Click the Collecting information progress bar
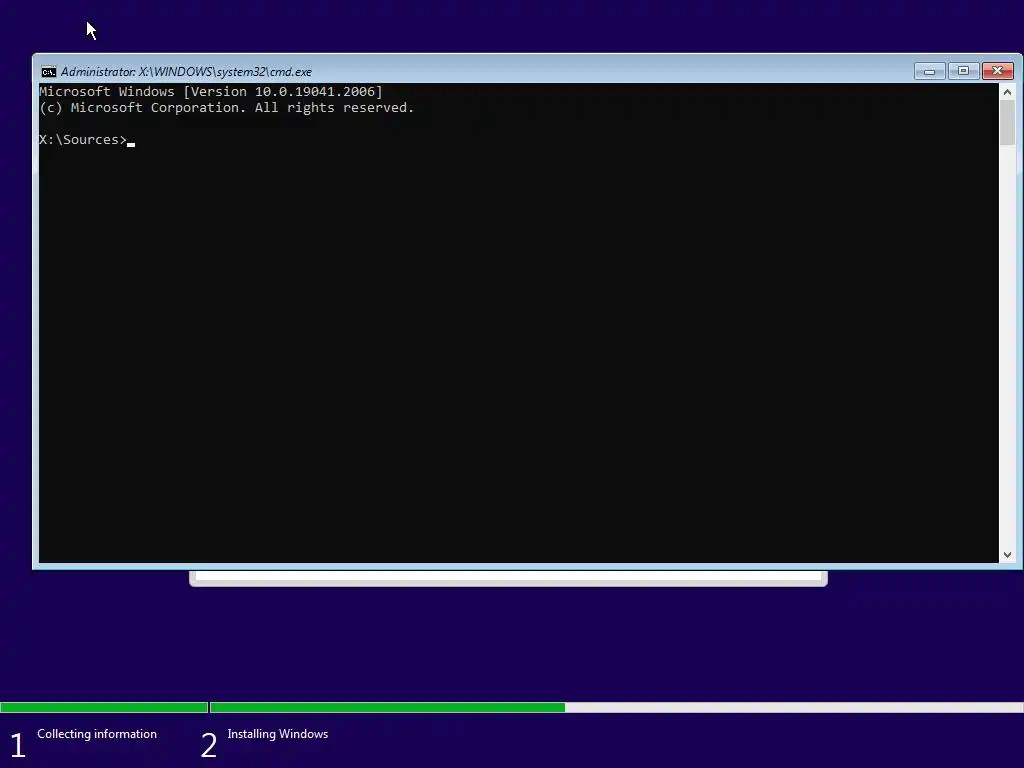The height and width of the screenshot is (768, 1024). [104, 707]
